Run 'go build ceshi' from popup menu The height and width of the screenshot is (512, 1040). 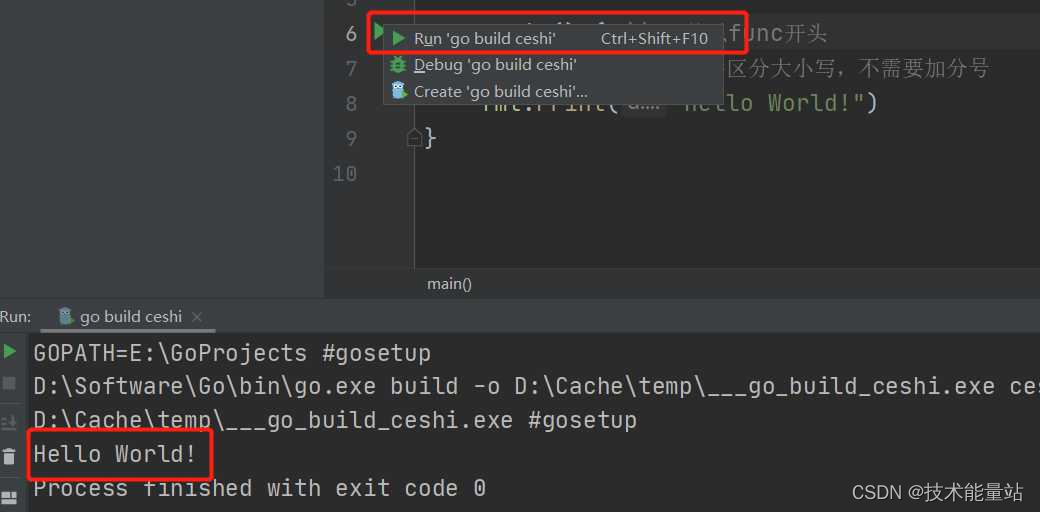click(553, 38)
